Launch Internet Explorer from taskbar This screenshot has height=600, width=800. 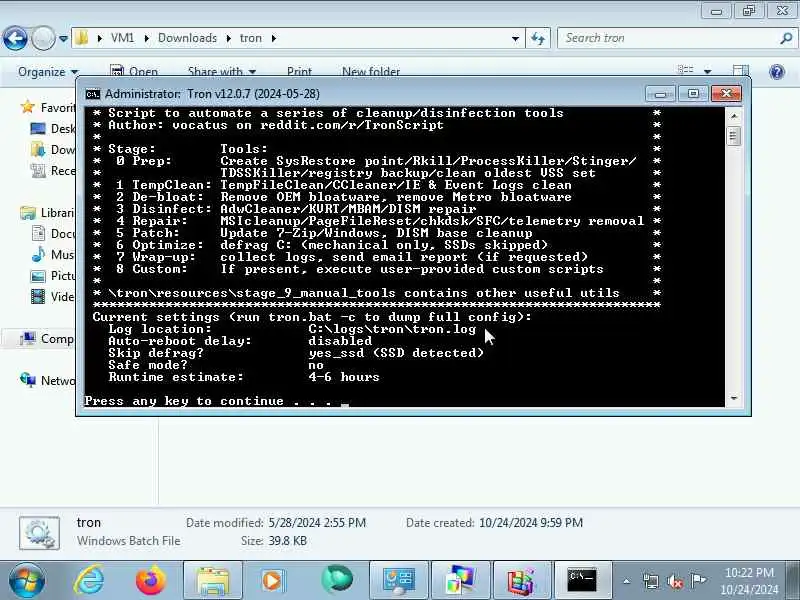tap(89, 581)
